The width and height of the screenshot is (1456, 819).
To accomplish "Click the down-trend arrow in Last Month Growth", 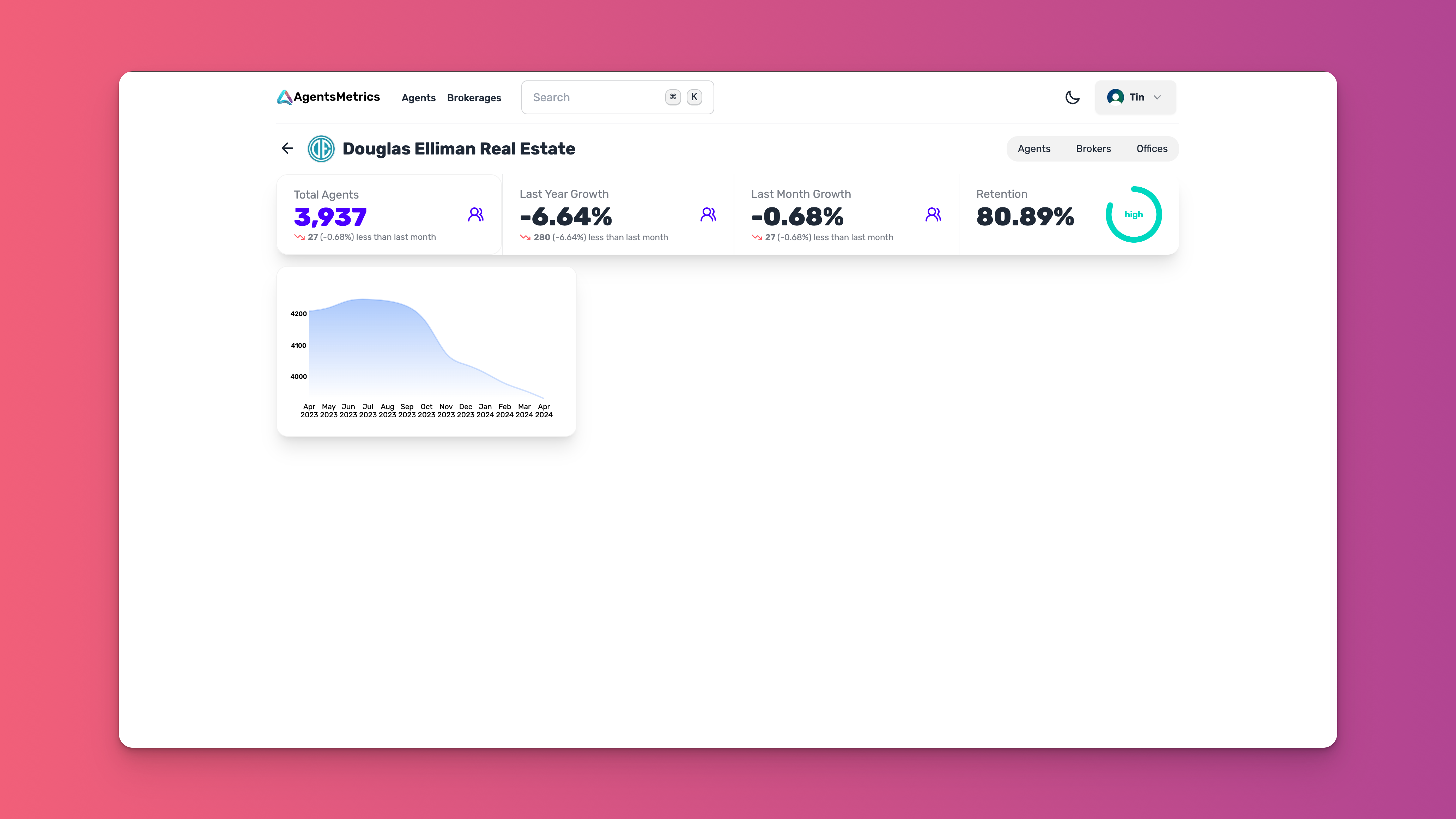I will point(757,237).
